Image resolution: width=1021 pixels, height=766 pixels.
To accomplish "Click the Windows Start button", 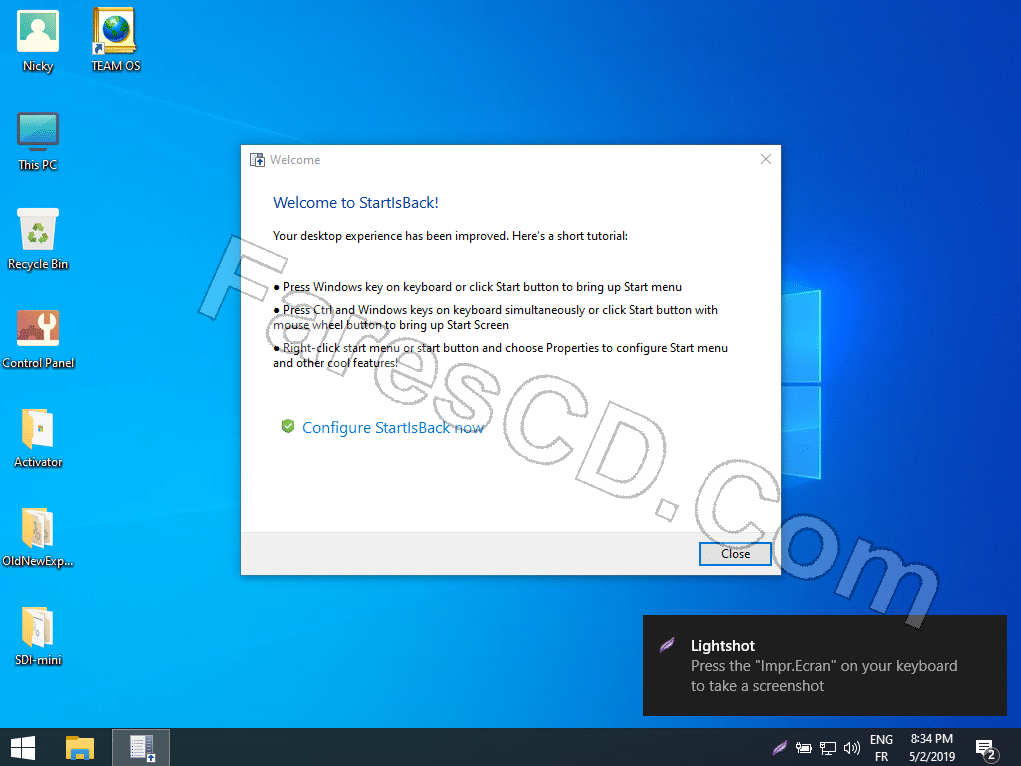I will [x=23, y=748].
